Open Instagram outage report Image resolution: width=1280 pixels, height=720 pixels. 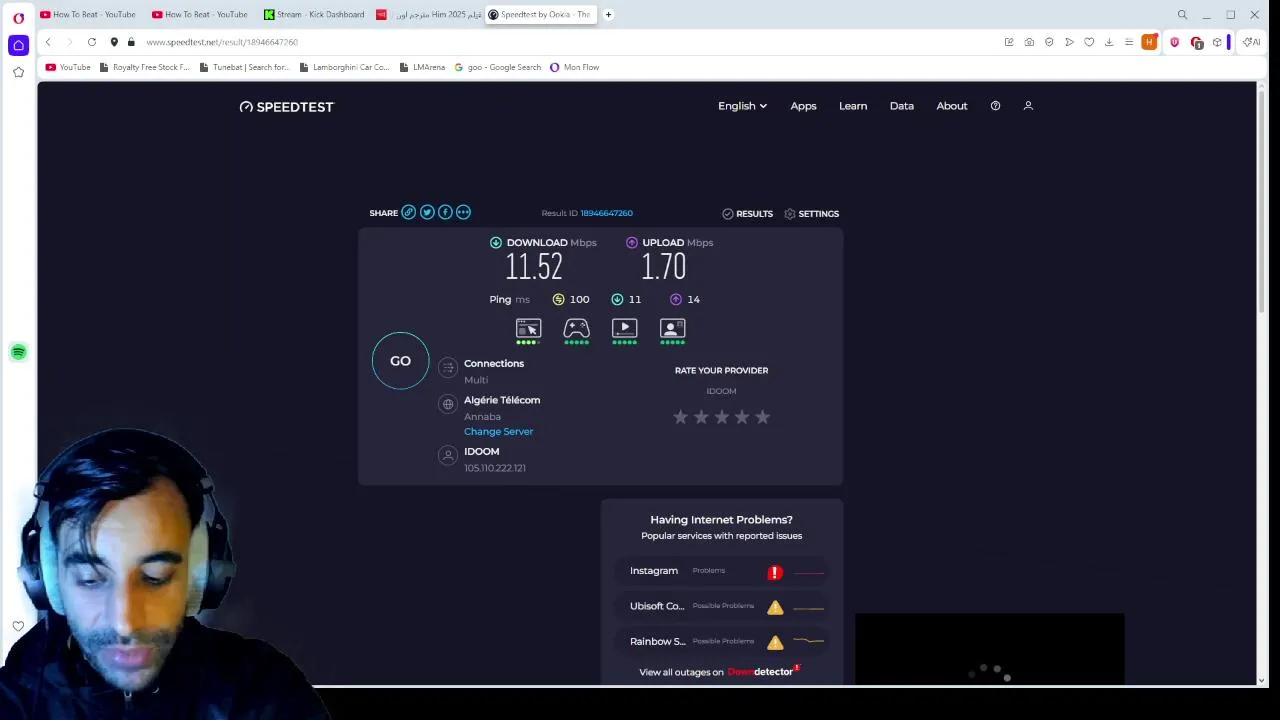coord(721,571)
